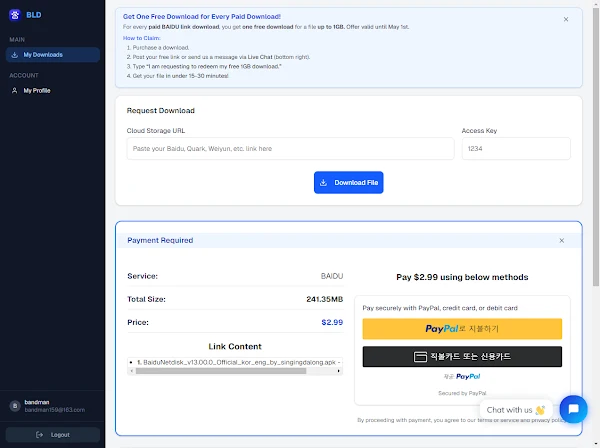Image resolution: width=600 pixels, height=448 pixels.
Task: Click the Request Download heading
Action: click(161, 111)
